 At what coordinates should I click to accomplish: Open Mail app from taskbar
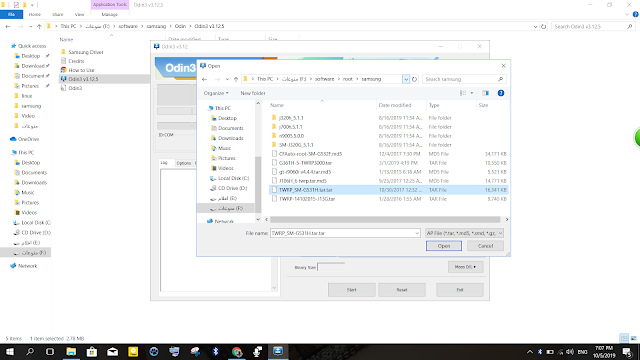coord(112,351)
